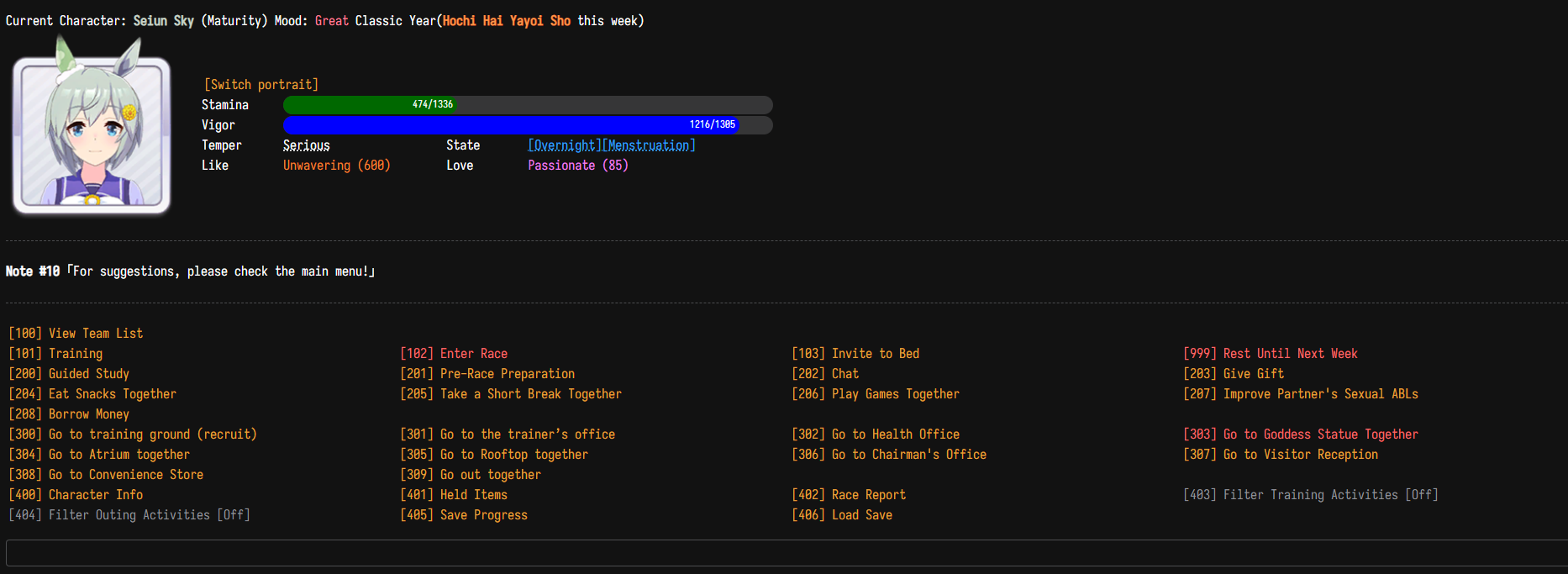This screenshot has width=1568, height=574.
Task: Select Go to Convenience Store option
Action: tap(106, 475)
